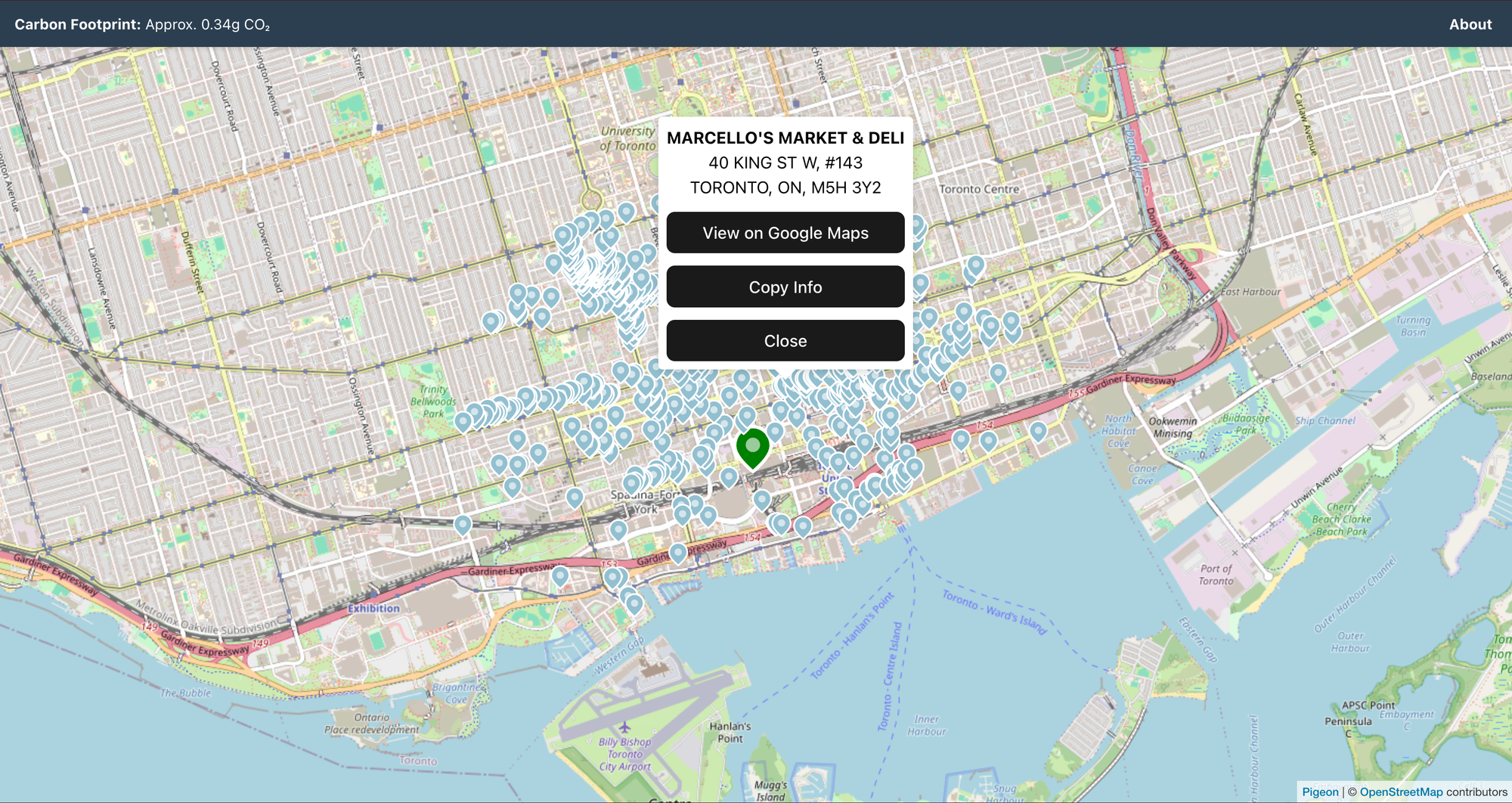Select the address line 40 KING ST W, #143
The image size is (1512, 803).
[785, 163]
